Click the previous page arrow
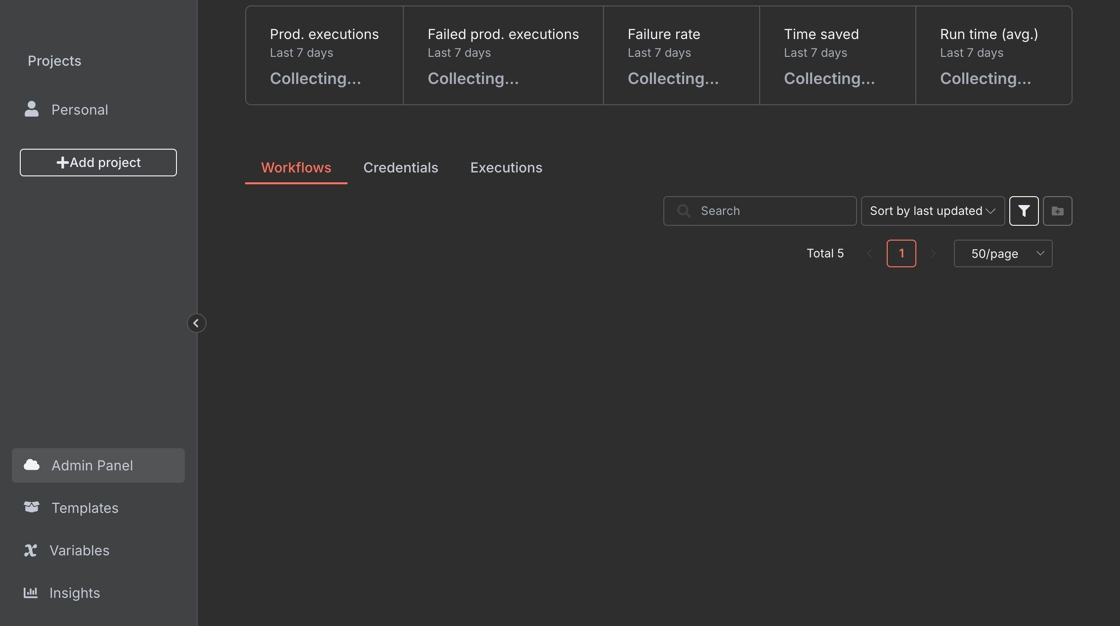Viewport: 1120px width, 626px height. pyautogui.click(x=869, y=254)
